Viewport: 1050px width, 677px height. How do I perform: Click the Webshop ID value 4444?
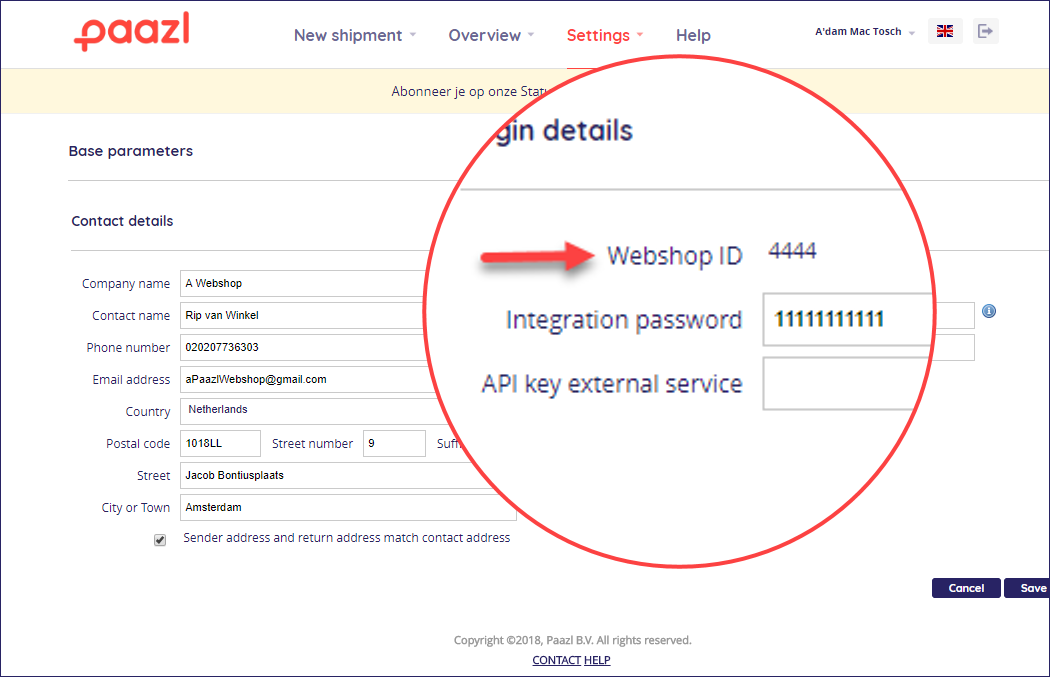[792, 251]
